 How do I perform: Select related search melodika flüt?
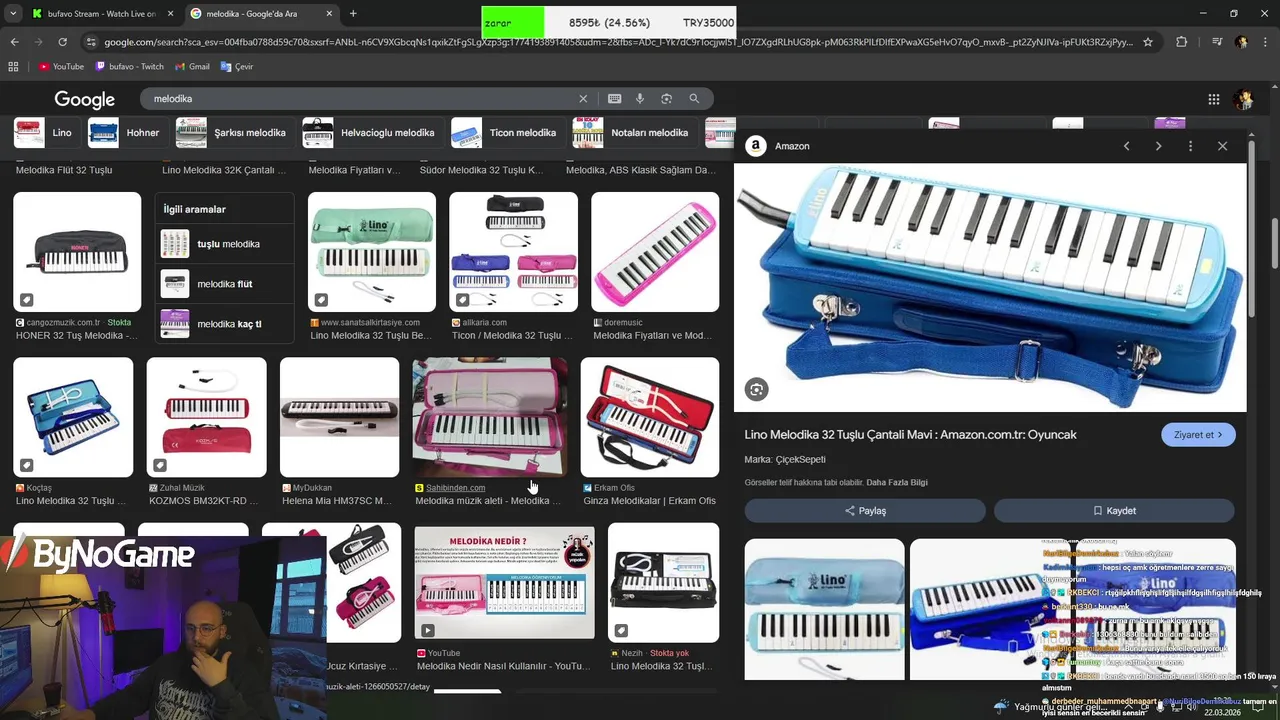pos(225,284)
